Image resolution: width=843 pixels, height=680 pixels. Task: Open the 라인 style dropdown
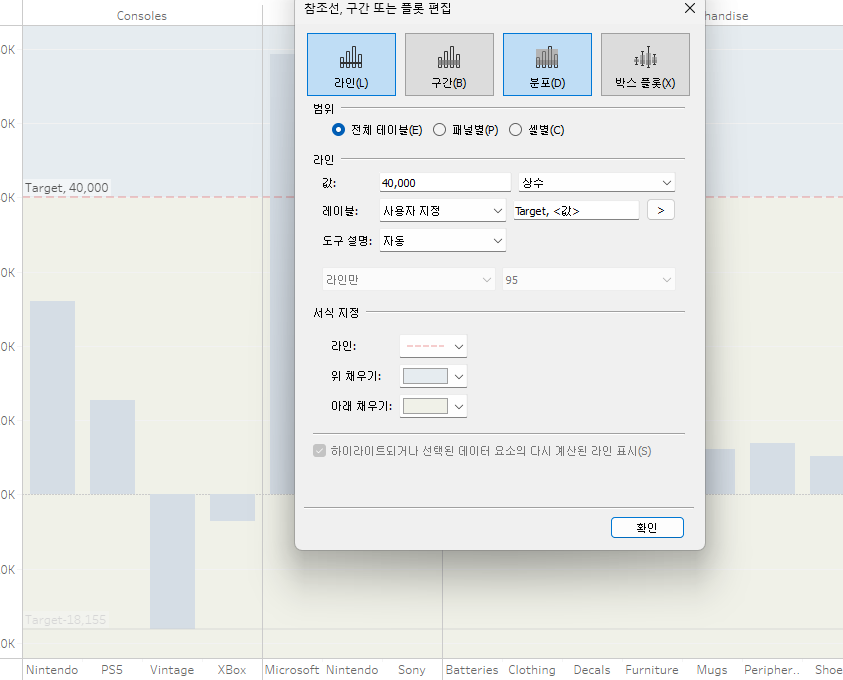[433, 346]
